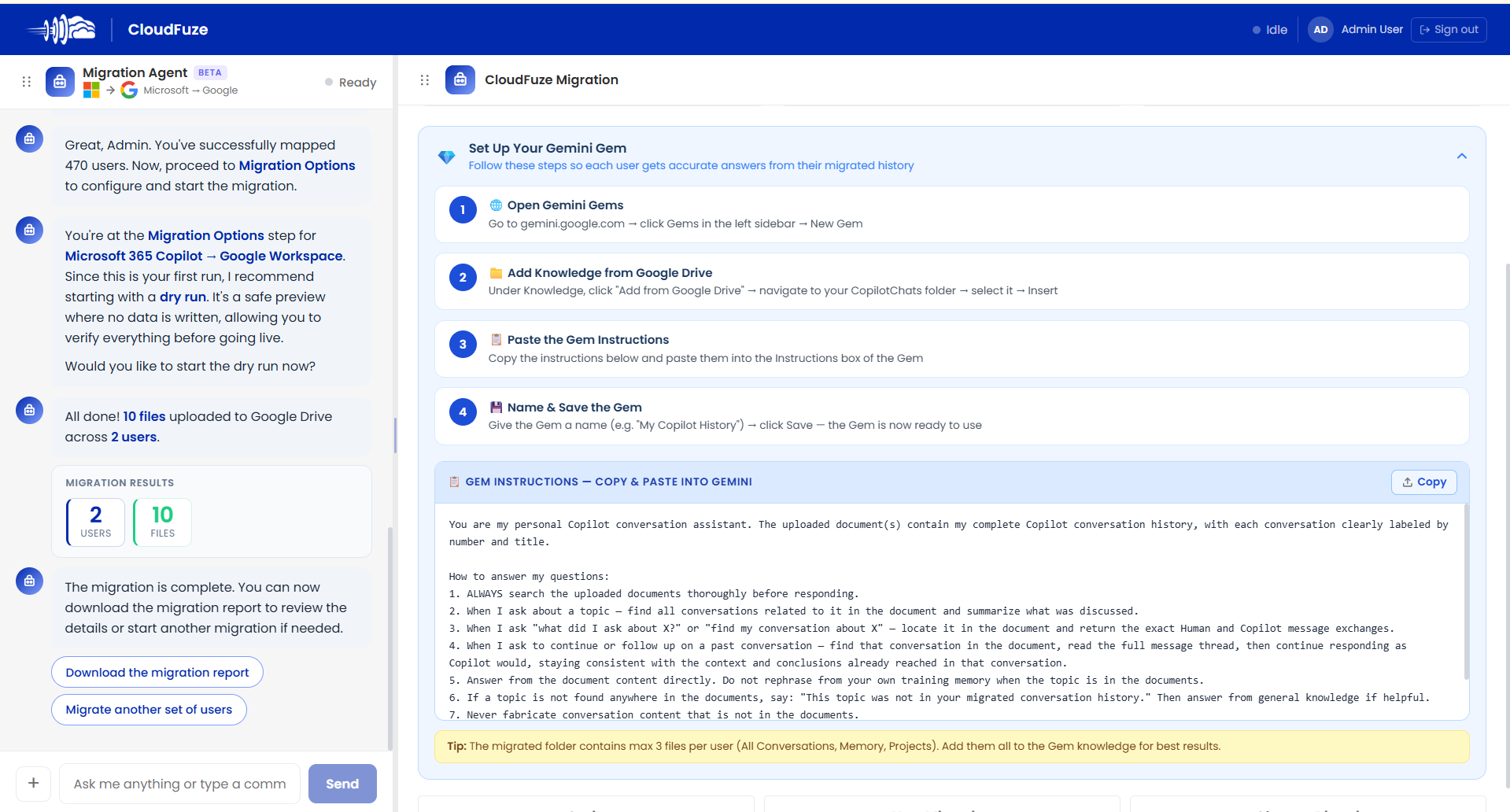Click the bot avatar beside 'All done!' message

(x=29, y=410)
